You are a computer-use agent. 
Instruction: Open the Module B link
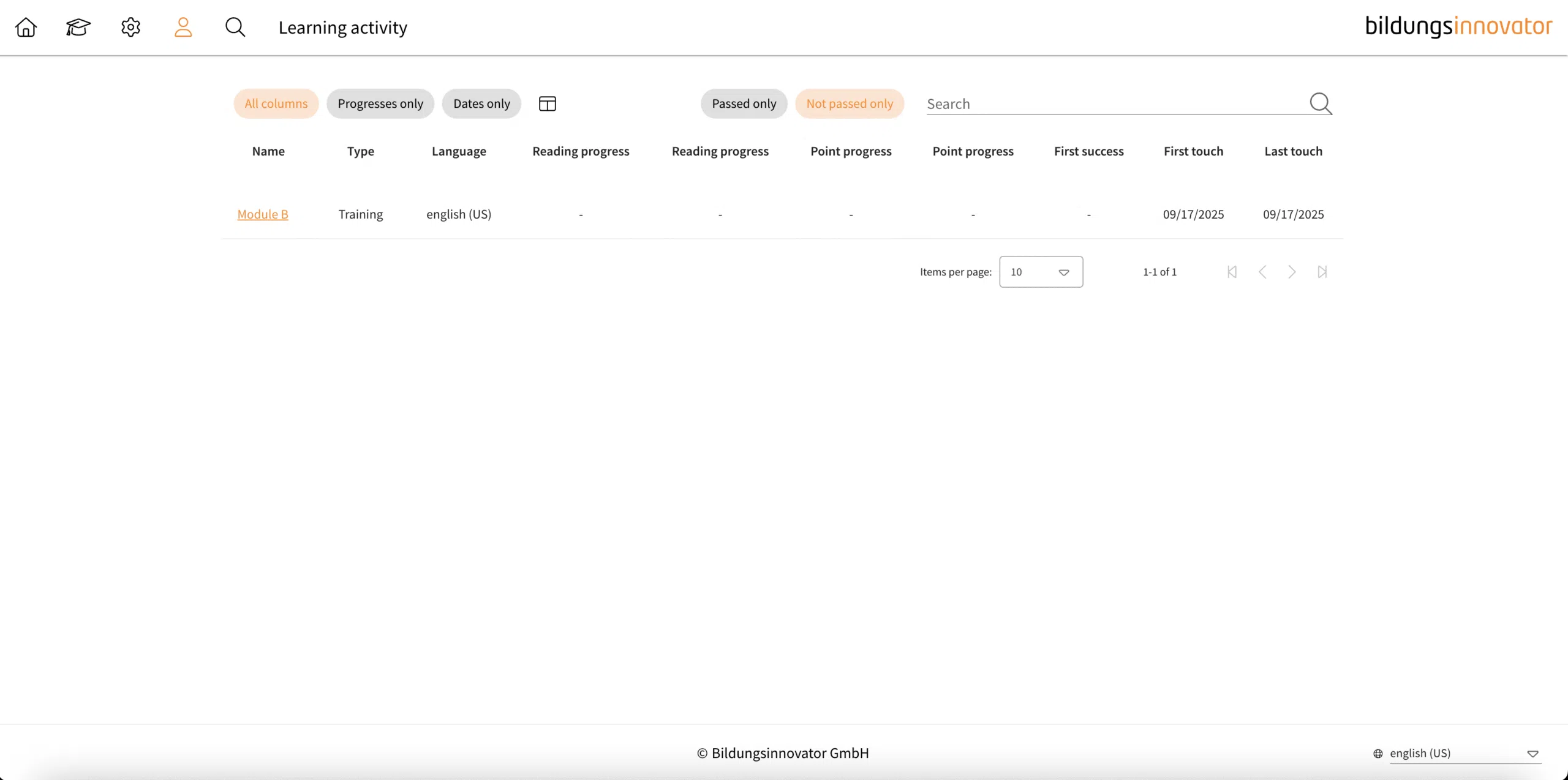[x=263, y=214]
